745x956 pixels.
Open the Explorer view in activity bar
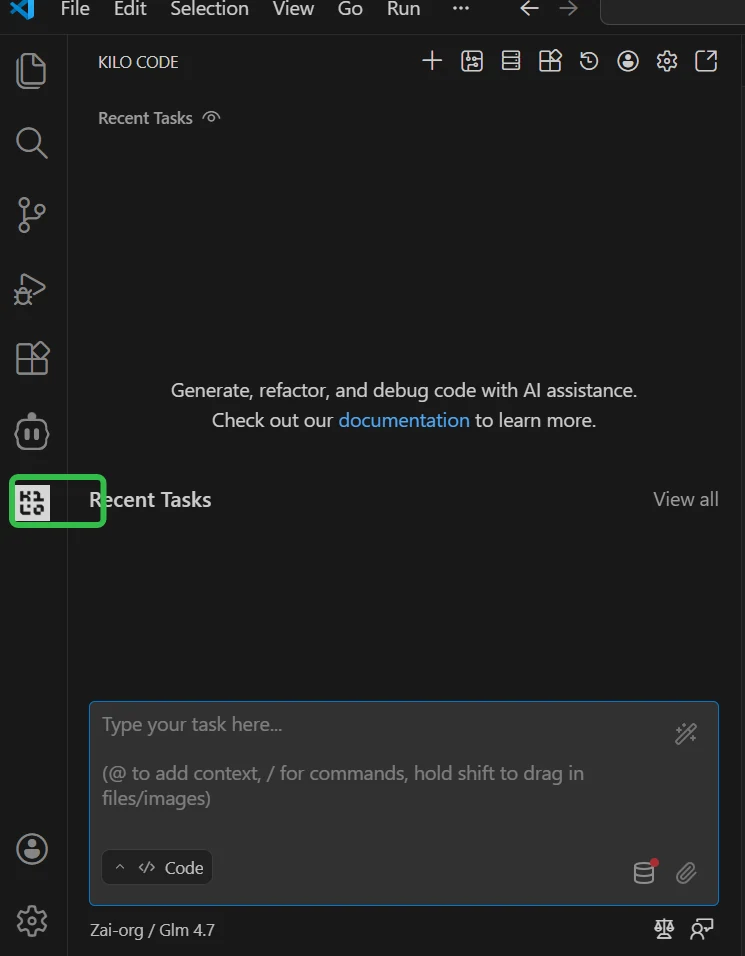[31, 71]
